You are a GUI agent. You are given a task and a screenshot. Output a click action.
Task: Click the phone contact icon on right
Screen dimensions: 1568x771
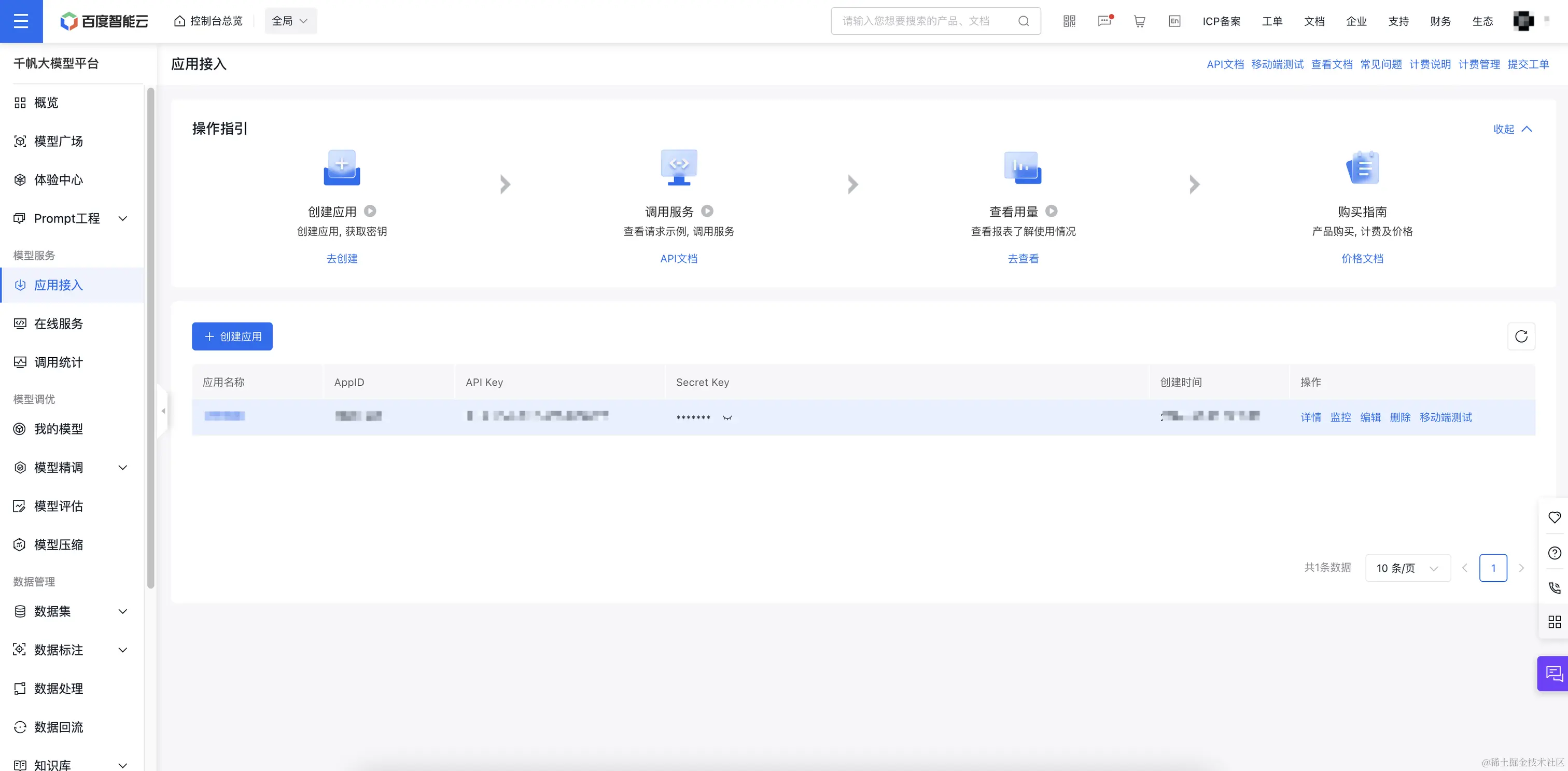click(1554, 588)
